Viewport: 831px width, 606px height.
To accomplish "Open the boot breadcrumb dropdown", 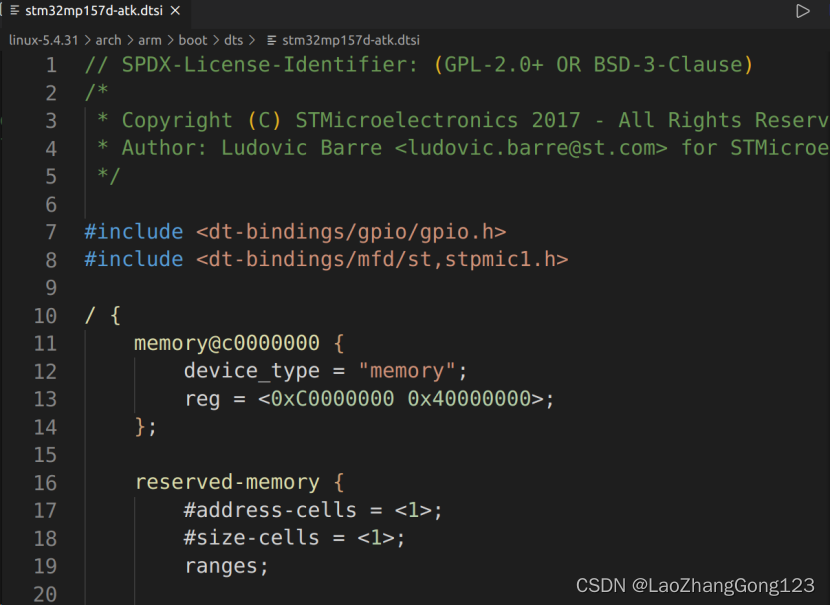I will [x=193, y=40].
